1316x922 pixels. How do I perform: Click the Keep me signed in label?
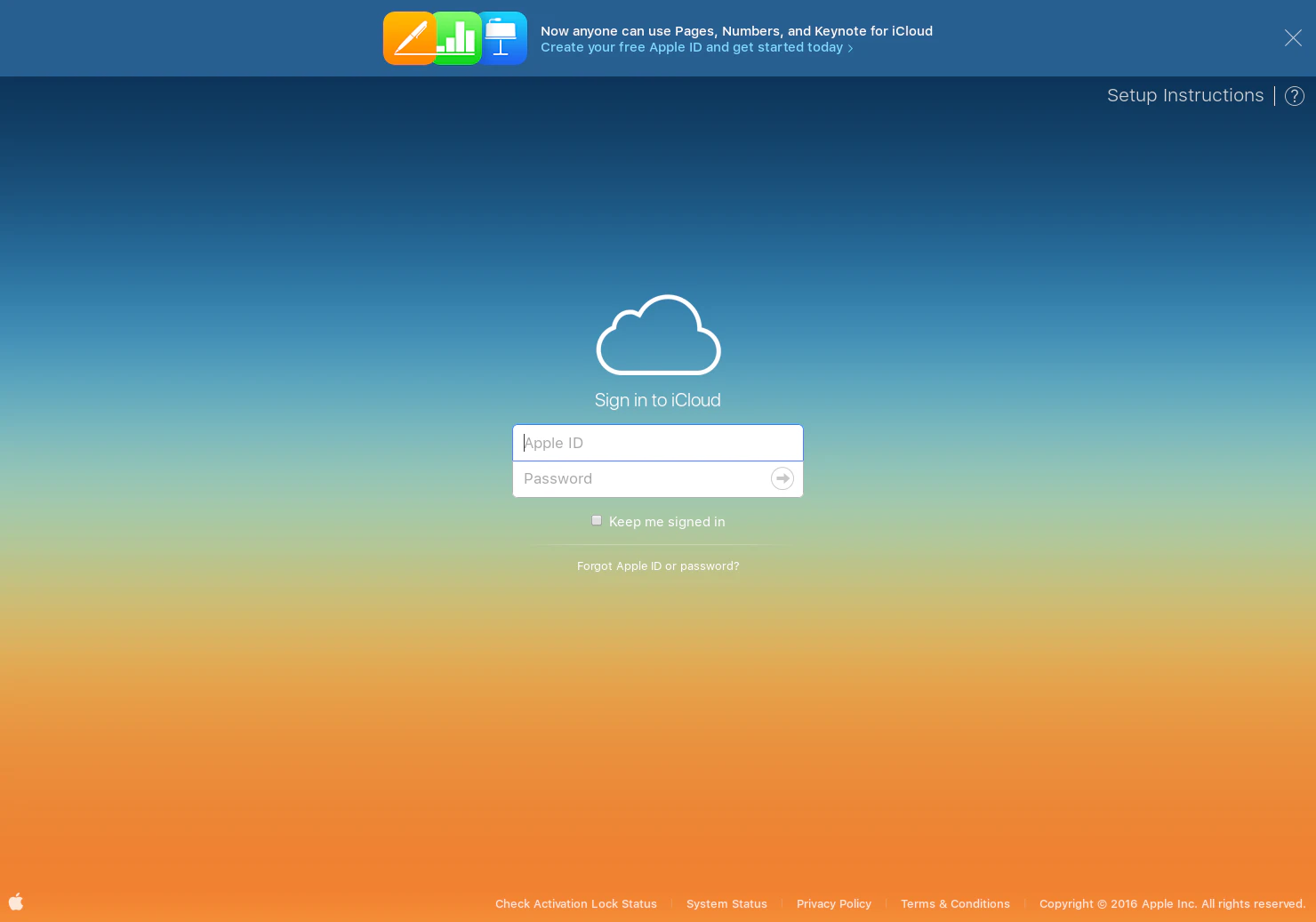point(667,522)
